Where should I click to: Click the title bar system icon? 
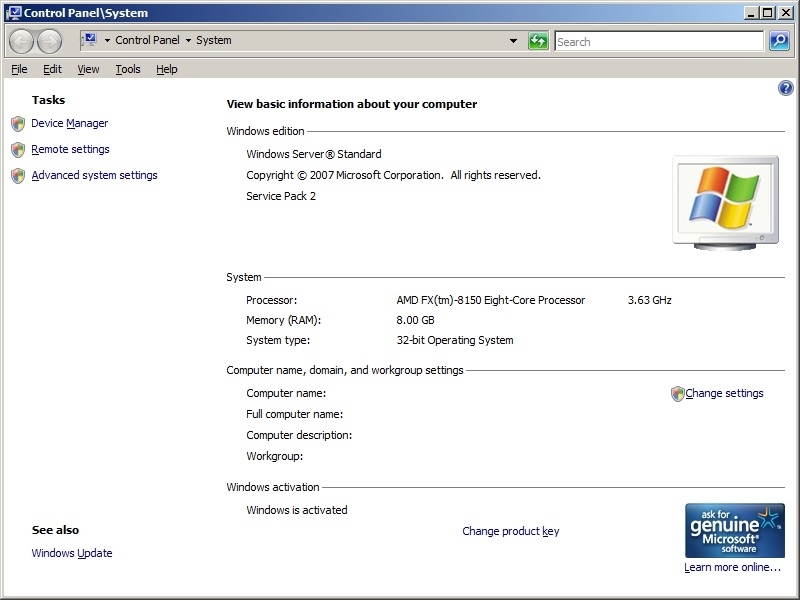point(14,13)
